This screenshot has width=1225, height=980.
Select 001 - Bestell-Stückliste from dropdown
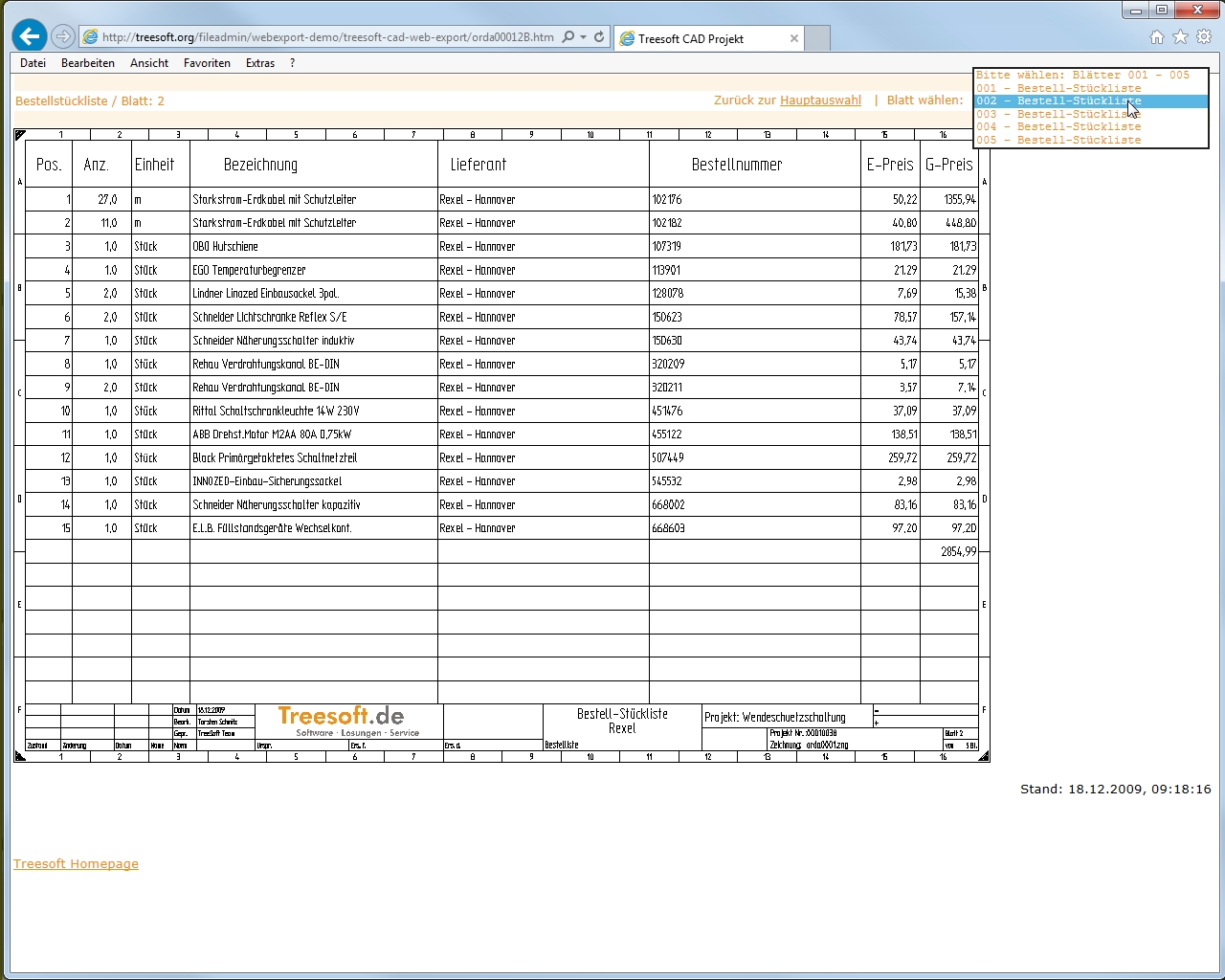click(x=1058, y=88)
